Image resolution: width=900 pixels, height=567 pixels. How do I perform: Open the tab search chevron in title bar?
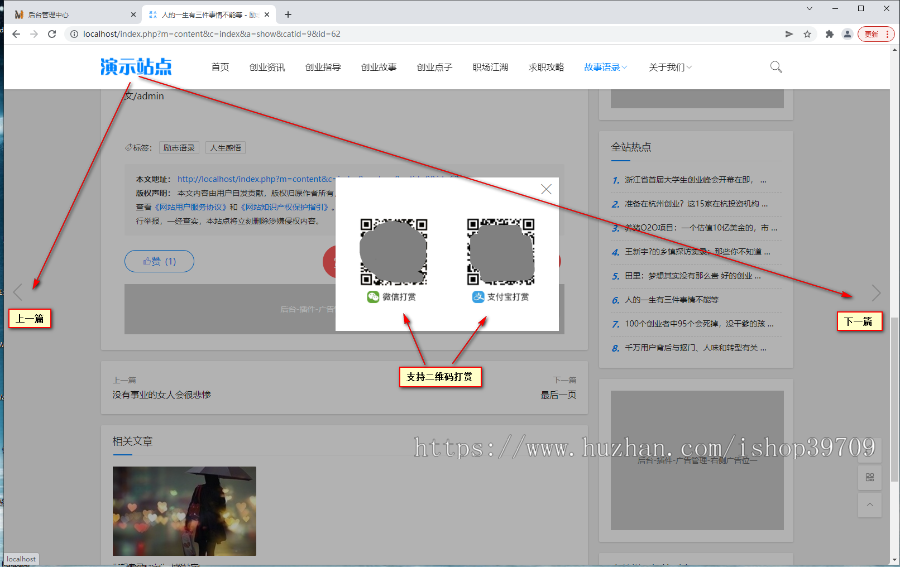point(809,8)
